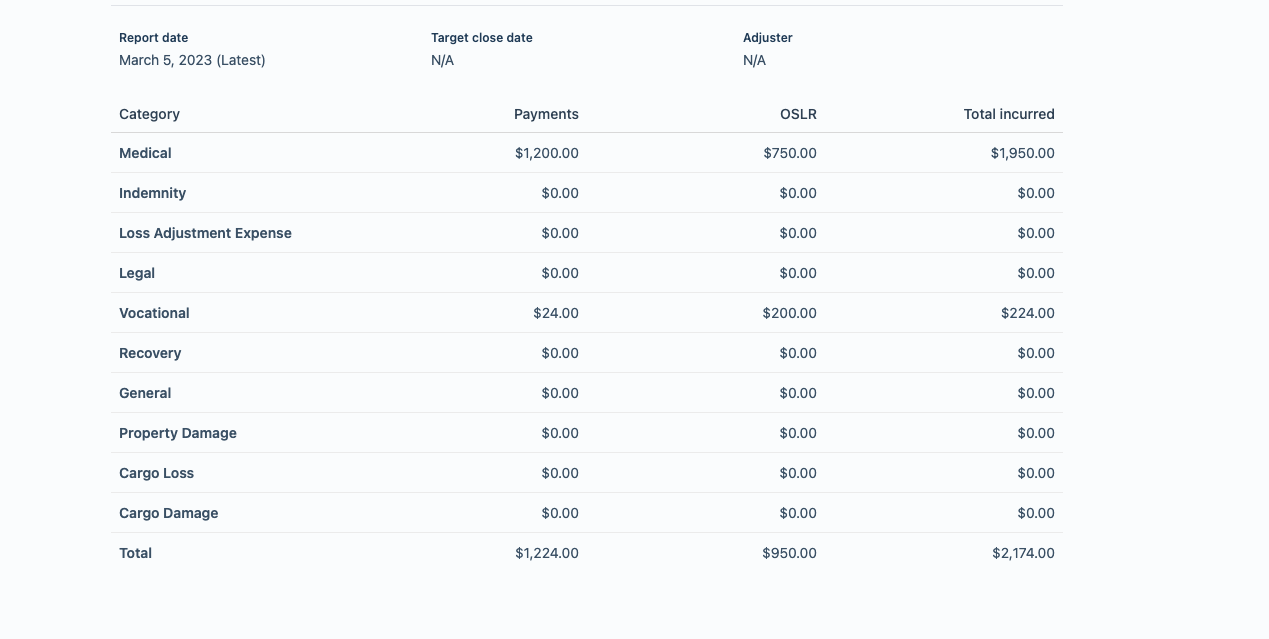
Task: Select the Loss Adjustment Expense row
Action: tap(587, 233)
